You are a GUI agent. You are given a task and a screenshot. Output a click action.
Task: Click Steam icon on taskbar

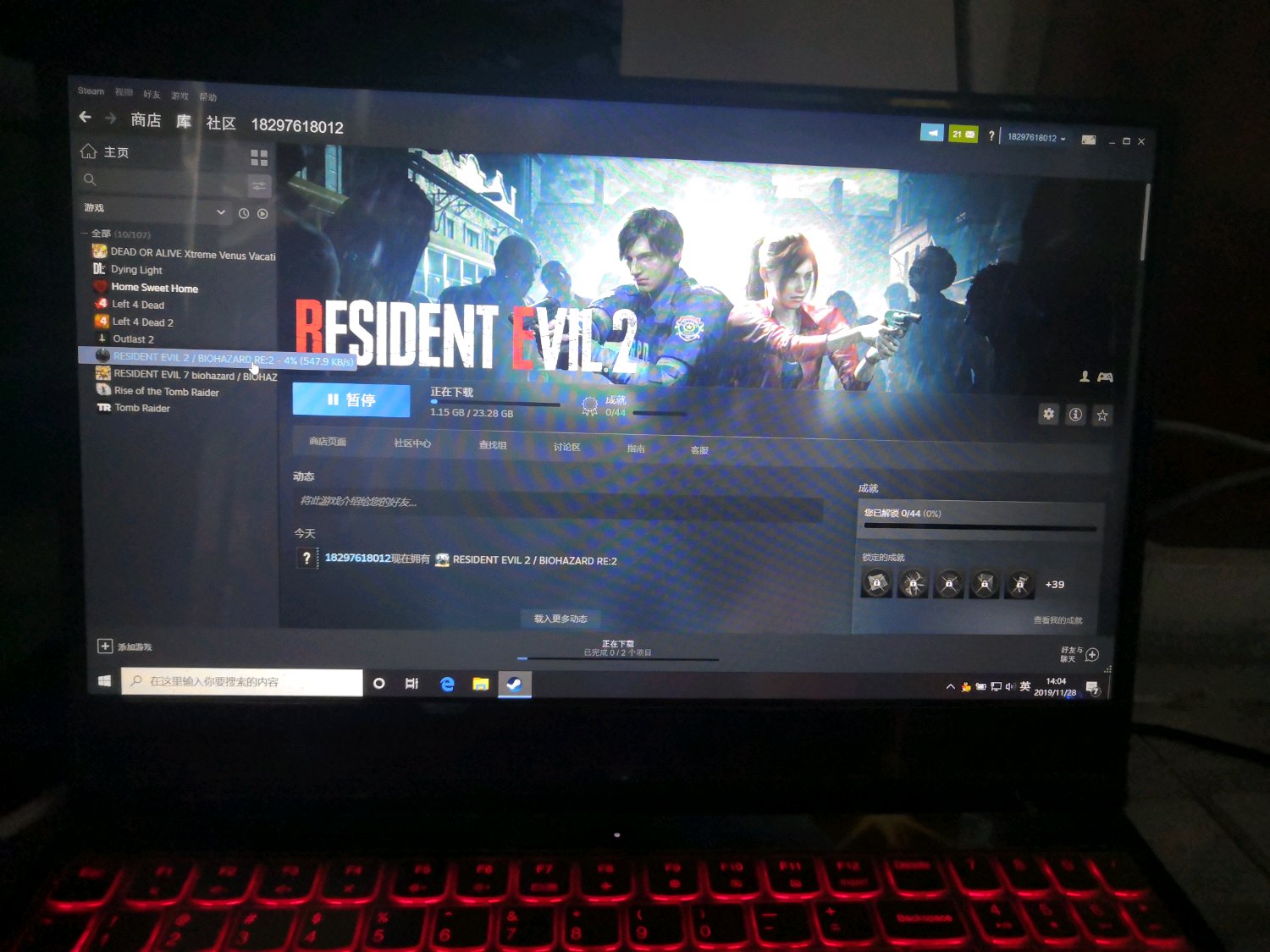click(514, 684)
